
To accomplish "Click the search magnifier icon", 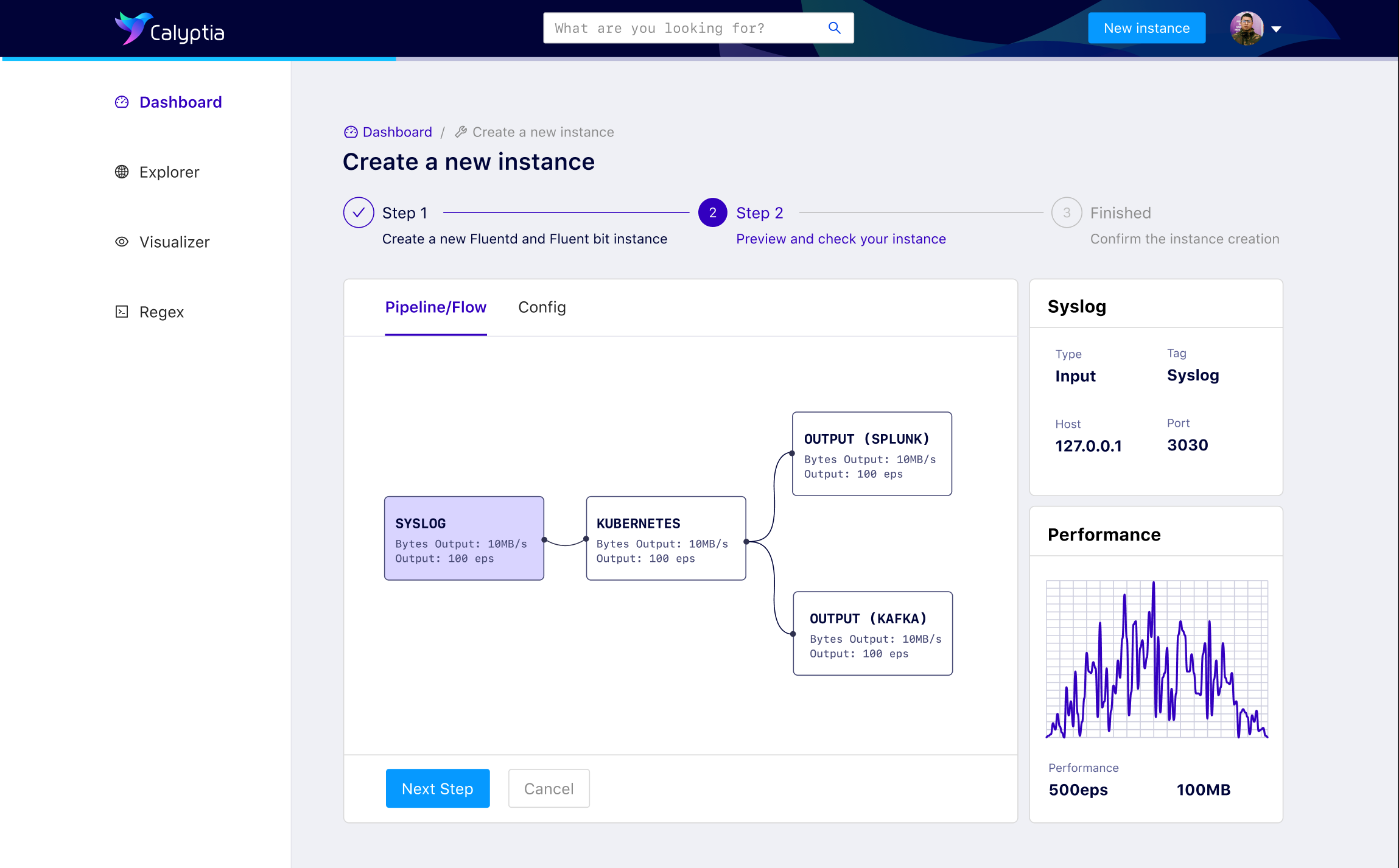I will (834, 28).
